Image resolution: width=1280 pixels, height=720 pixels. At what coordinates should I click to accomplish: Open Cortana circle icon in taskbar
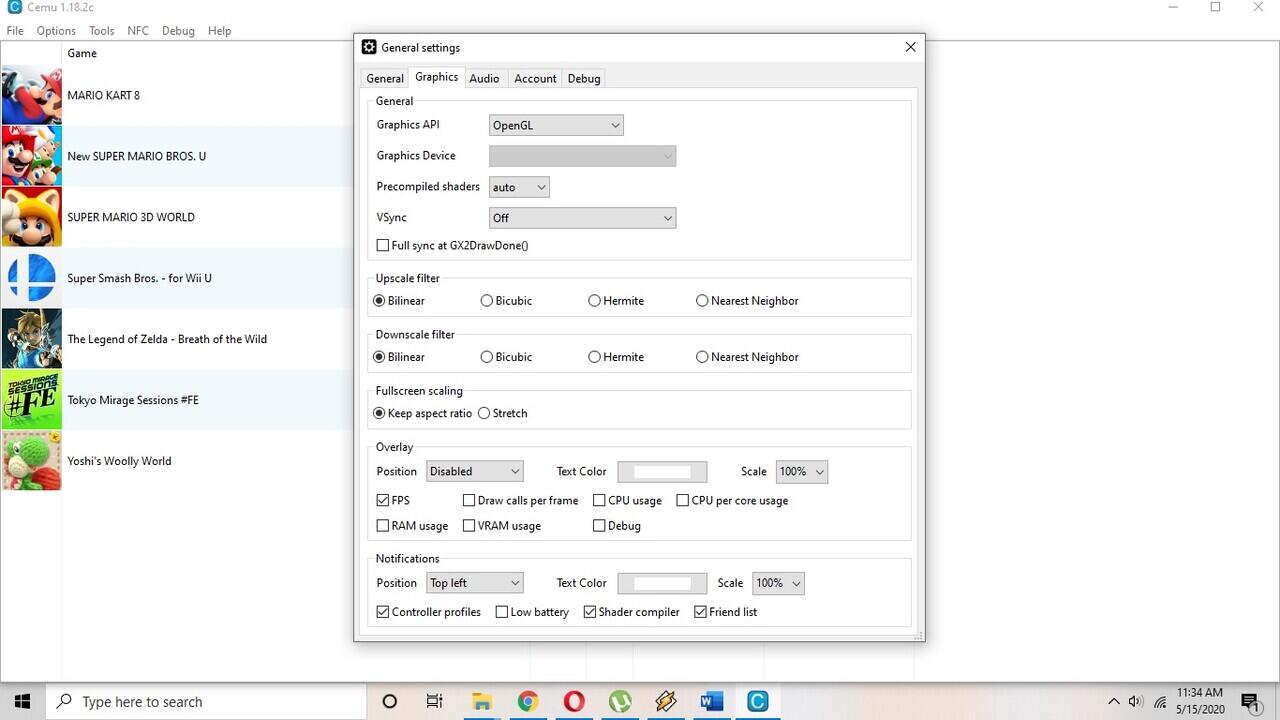[390, 701]
